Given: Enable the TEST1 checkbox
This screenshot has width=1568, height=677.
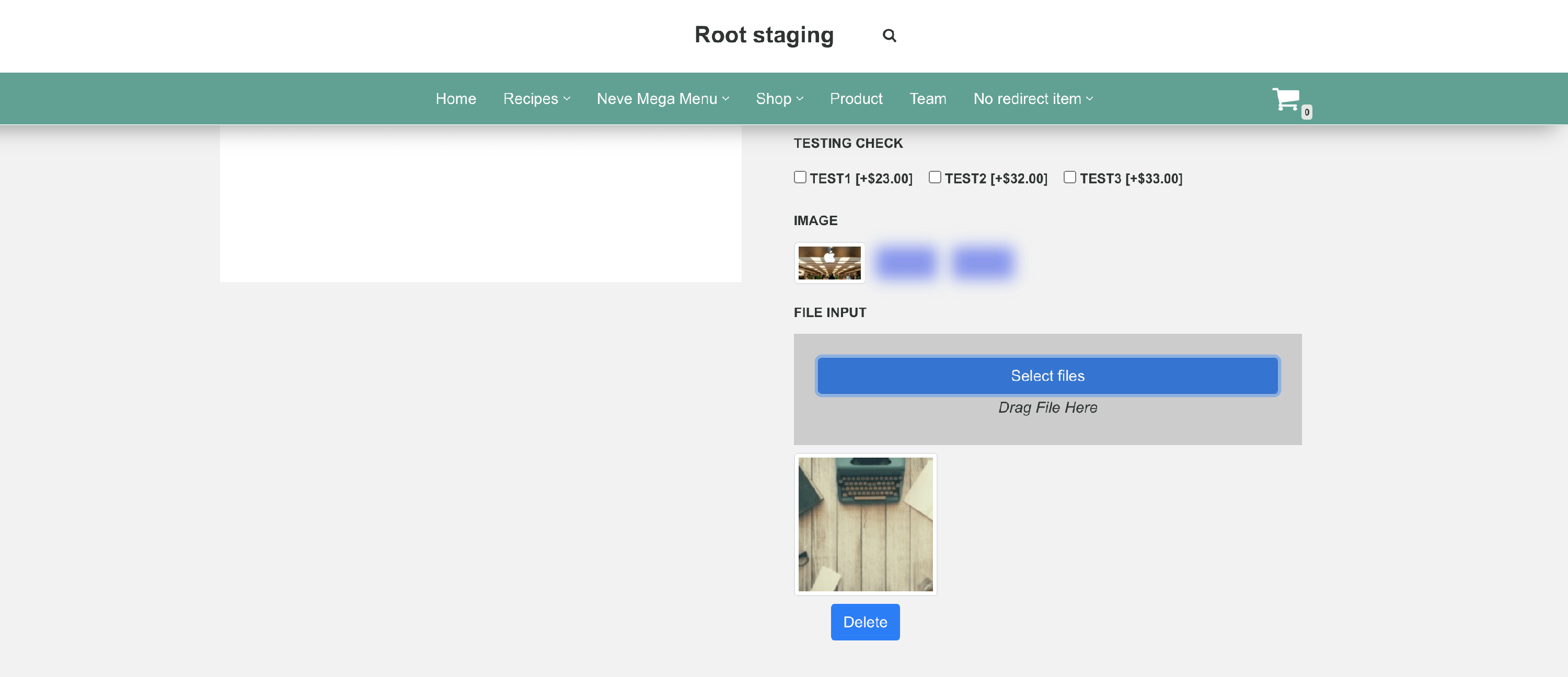Looking at the screenshot, I should click(x=800, y=177).
